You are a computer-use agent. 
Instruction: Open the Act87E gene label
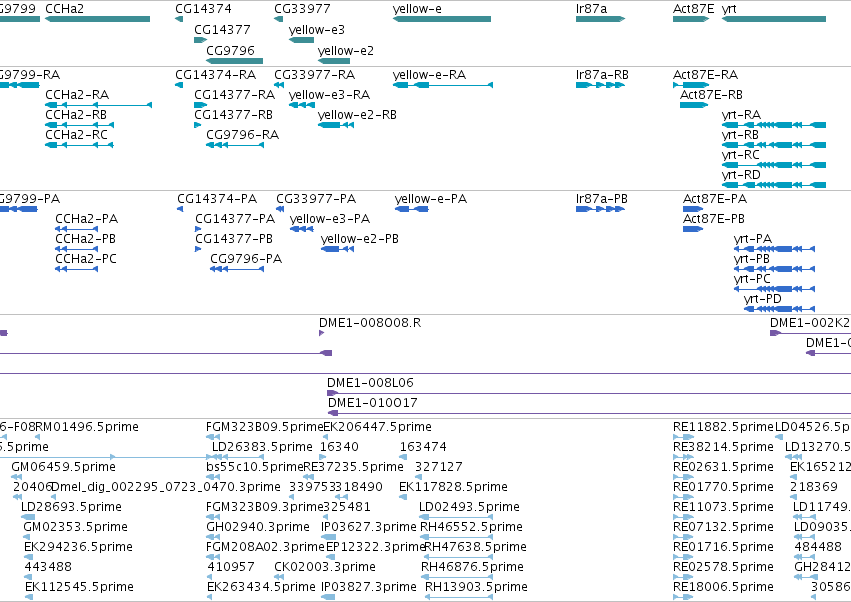(x=693, y=9)
